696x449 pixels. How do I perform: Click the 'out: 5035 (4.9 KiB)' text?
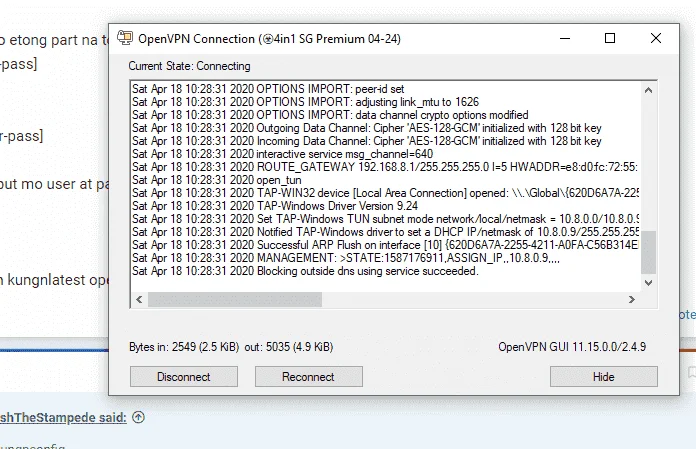pyautogui.click(x=289, y=347)
